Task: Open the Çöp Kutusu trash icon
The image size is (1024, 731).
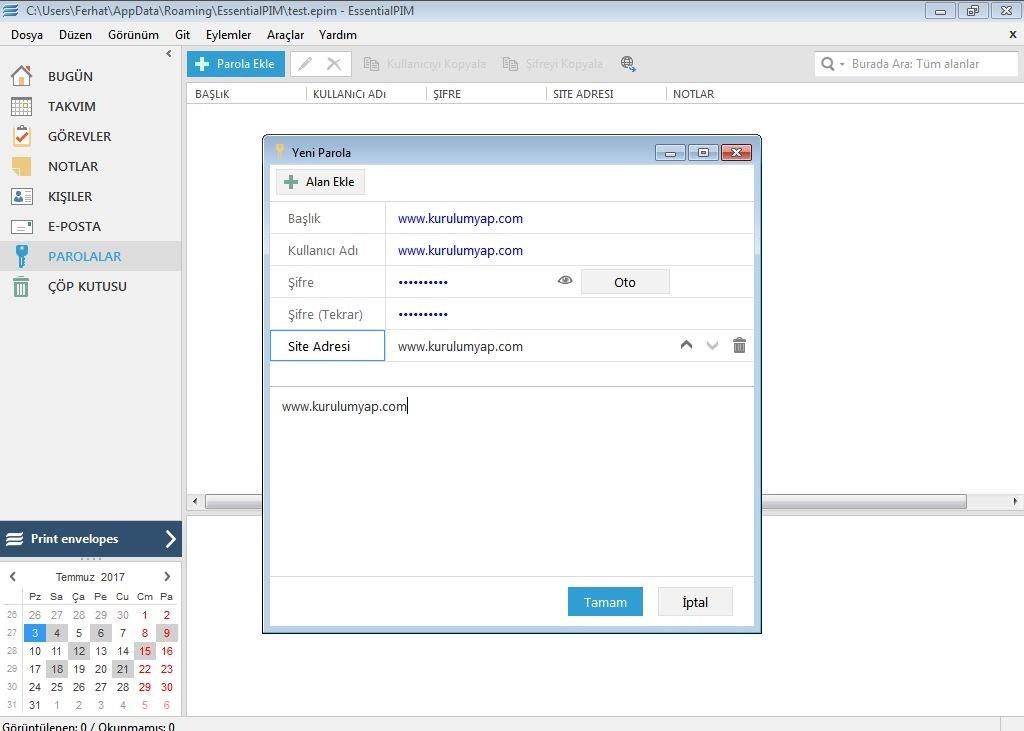Action: point(22,286)
